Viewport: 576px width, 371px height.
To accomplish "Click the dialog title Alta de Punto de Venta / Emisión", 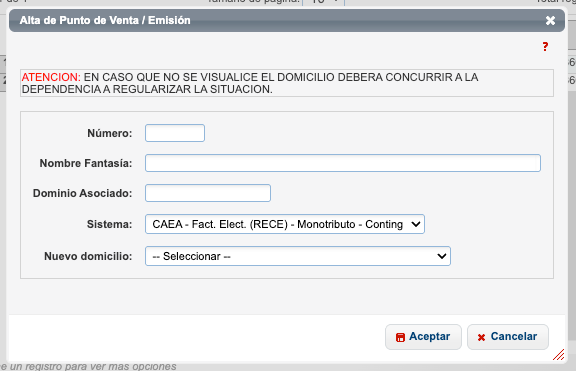I will coord(105,20).
